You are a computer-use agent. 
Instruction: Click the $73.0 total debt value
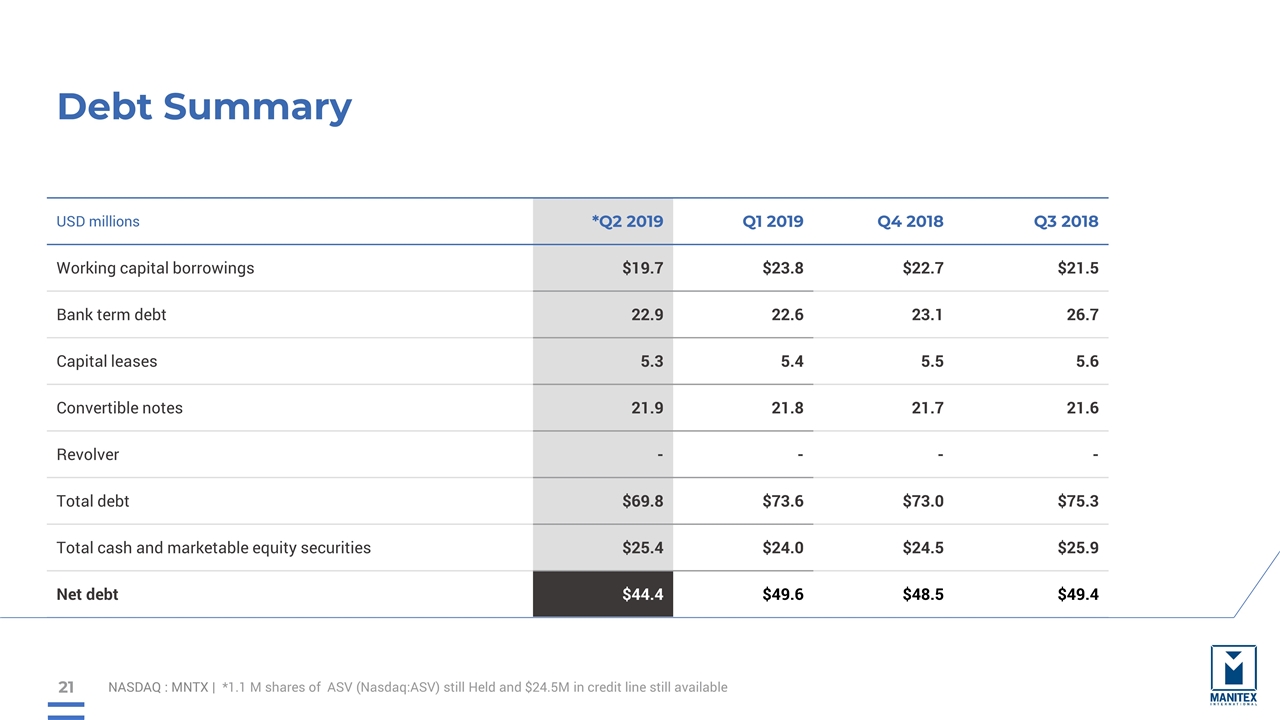pyautogui.click(x=922, y=501)
